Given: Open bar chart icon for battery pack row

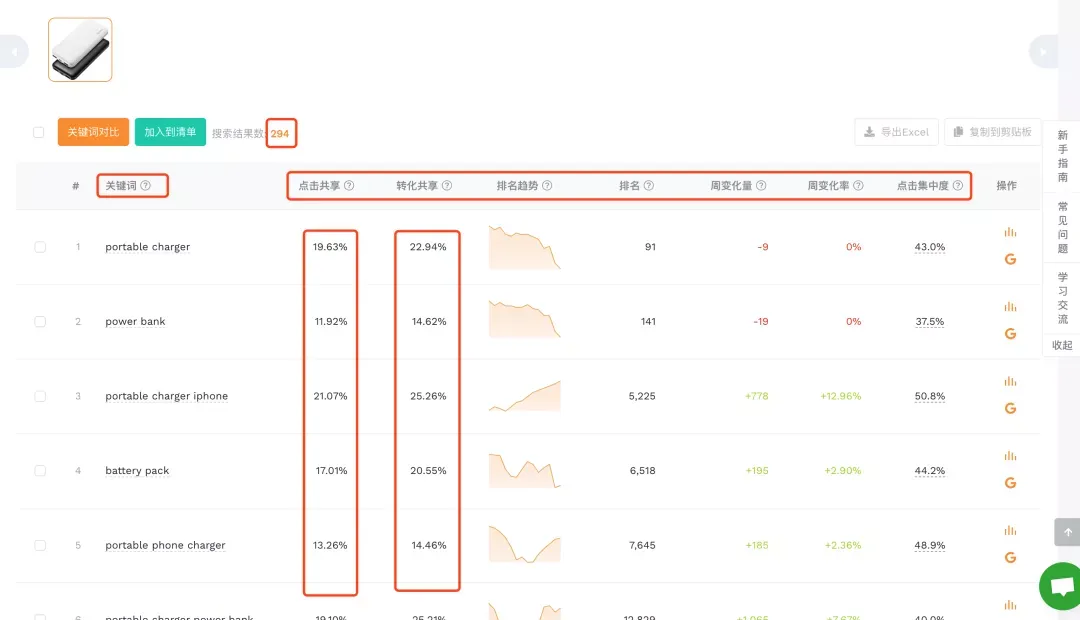Looking at the screenshot, I should (1010, 455).
